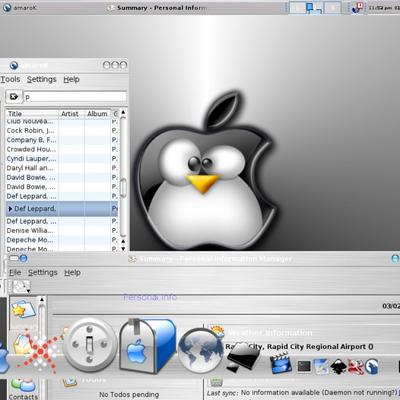Viewport: 400px width, 400px height.
Task: Click the clock in the top panel
Action: [383, 7]
